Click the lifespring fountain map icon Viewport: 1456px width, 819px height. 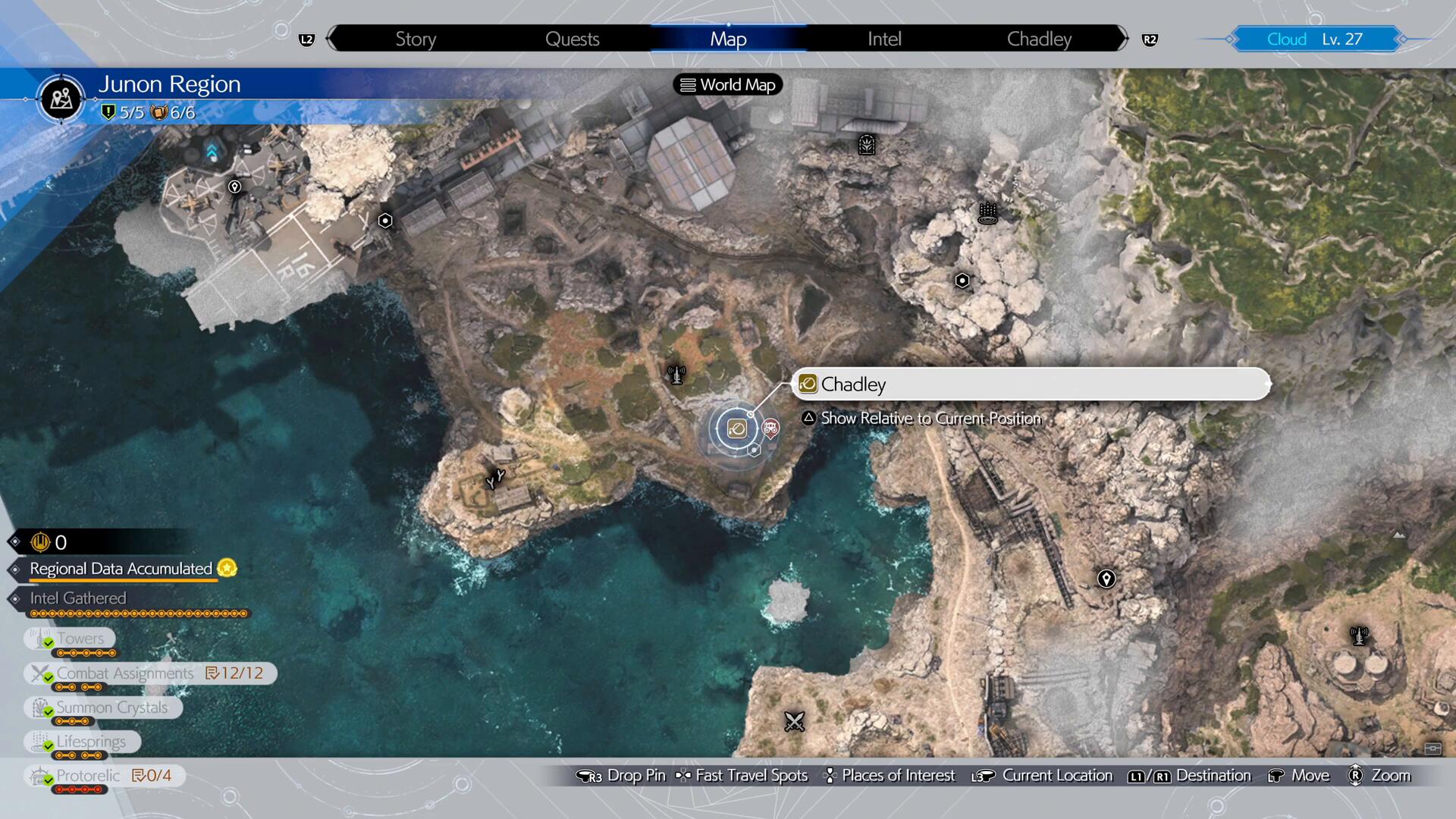click(987, 213)
